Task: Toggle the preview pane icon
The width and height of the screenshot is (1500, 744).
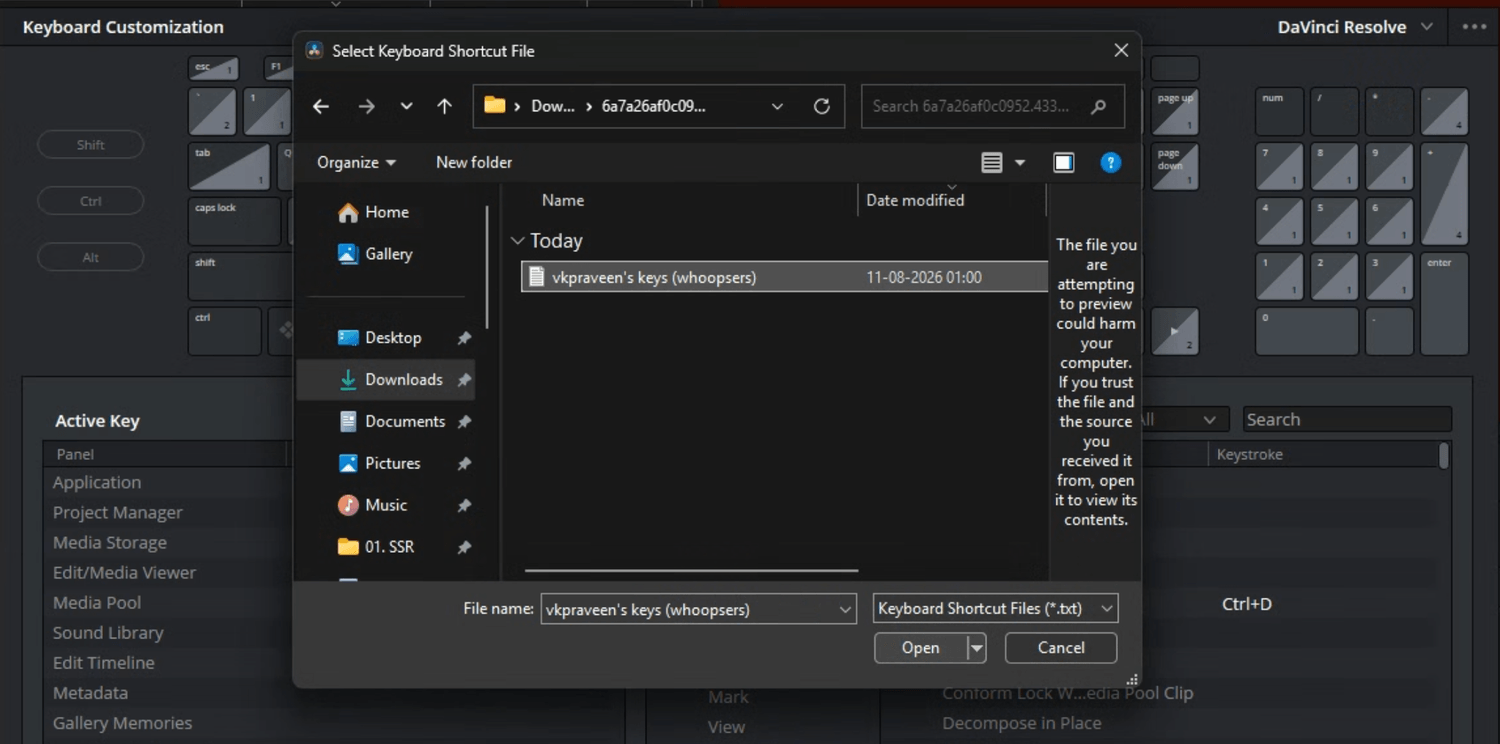Action: coord(1064,162)
